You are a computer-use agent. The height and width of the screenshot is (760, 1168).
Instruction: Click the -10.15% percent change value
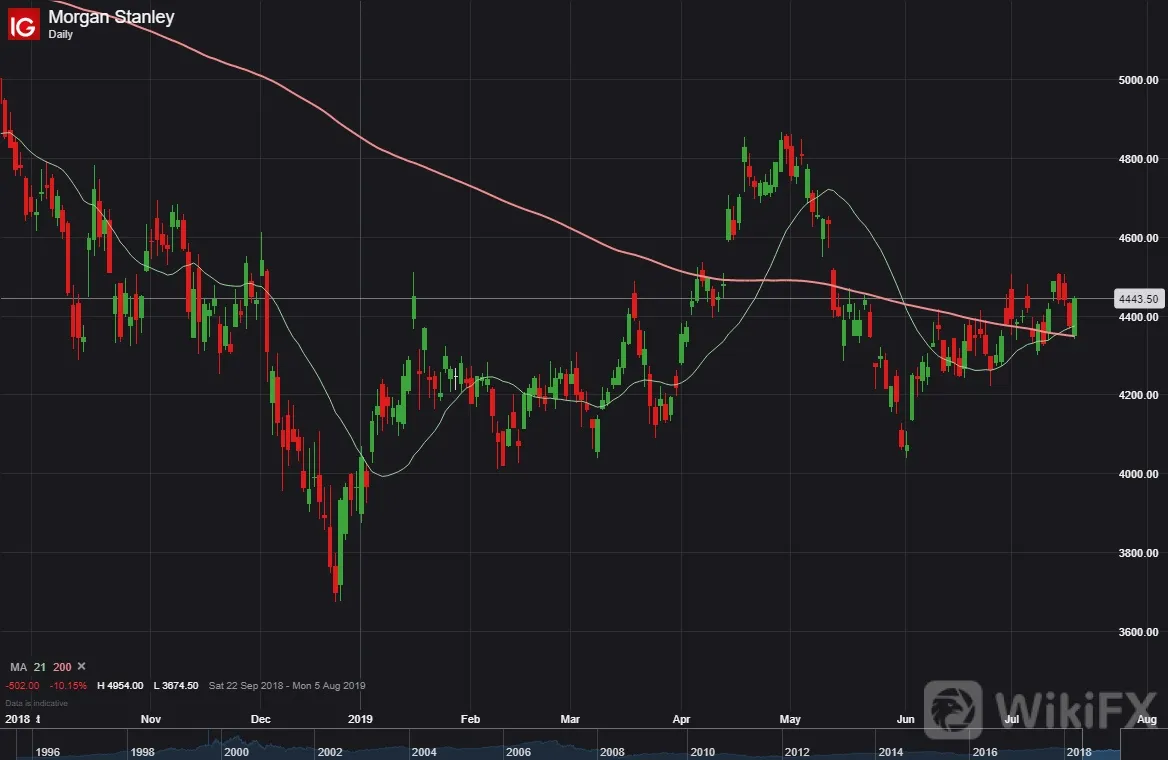68,685
